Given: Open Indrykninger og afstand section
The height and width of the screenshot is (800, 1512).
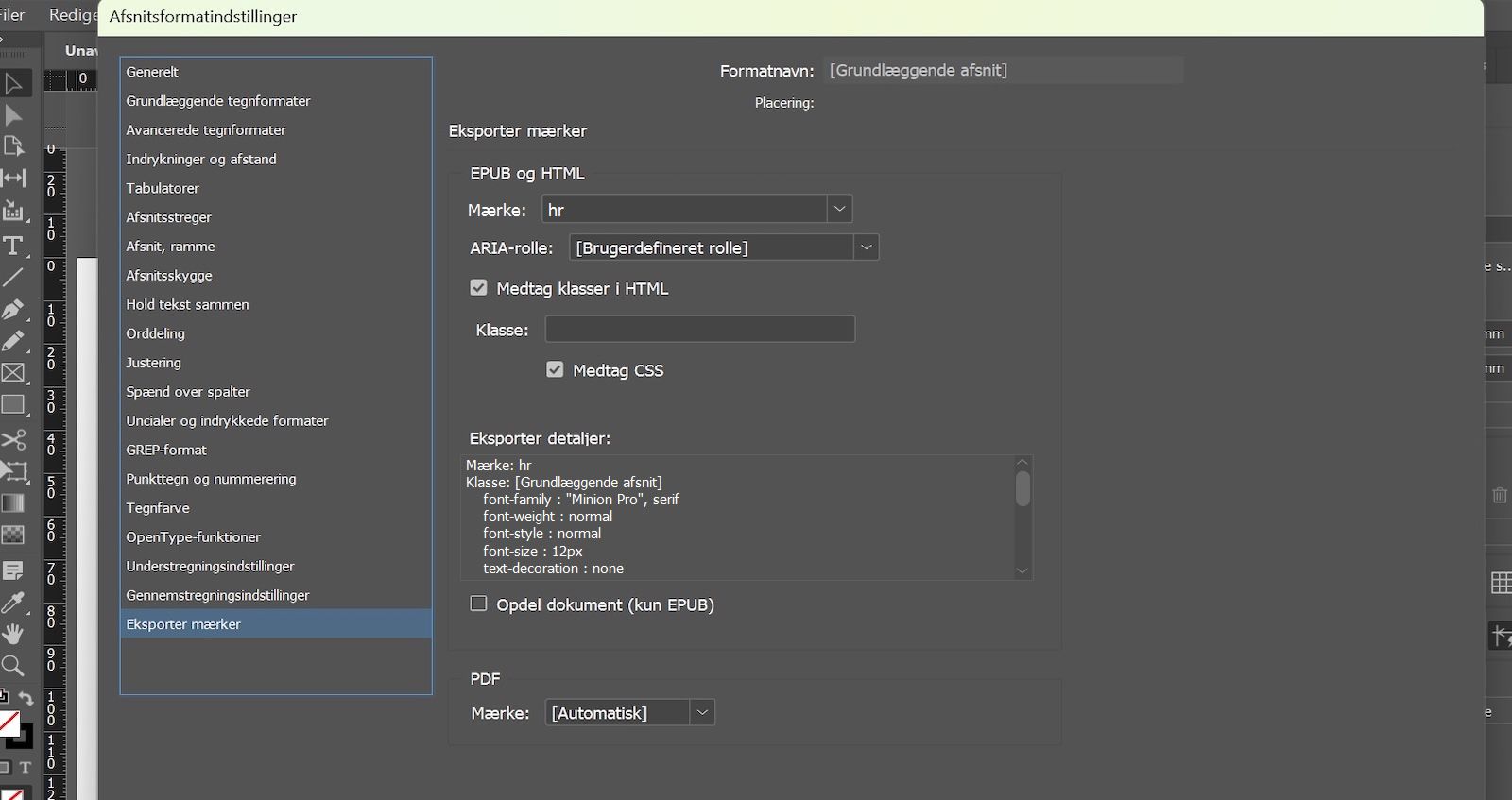Looking at the screenshot, I should point(201,159).
